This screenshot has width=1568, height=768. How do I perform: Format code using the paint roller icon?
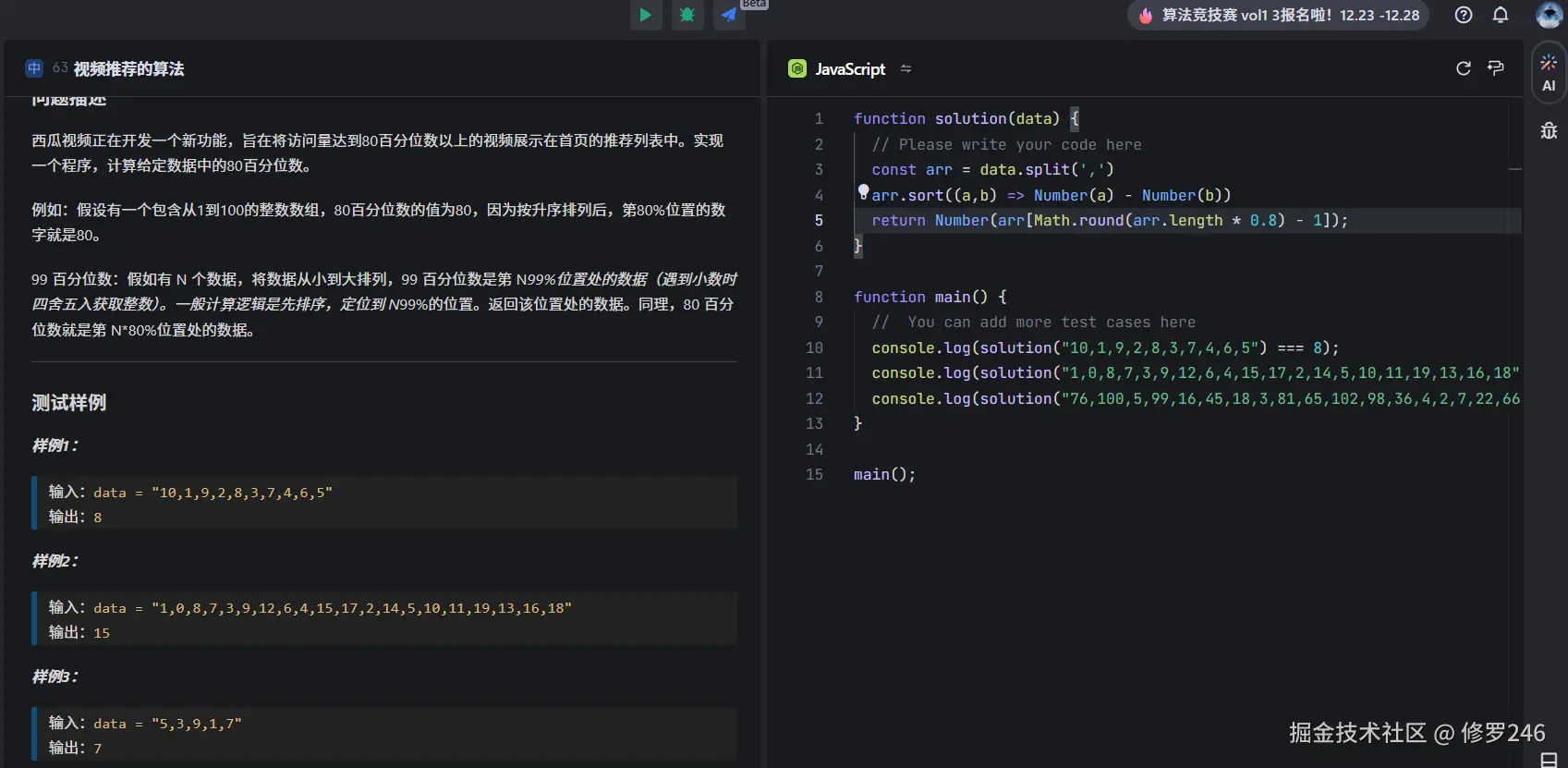pos(1496,68)
